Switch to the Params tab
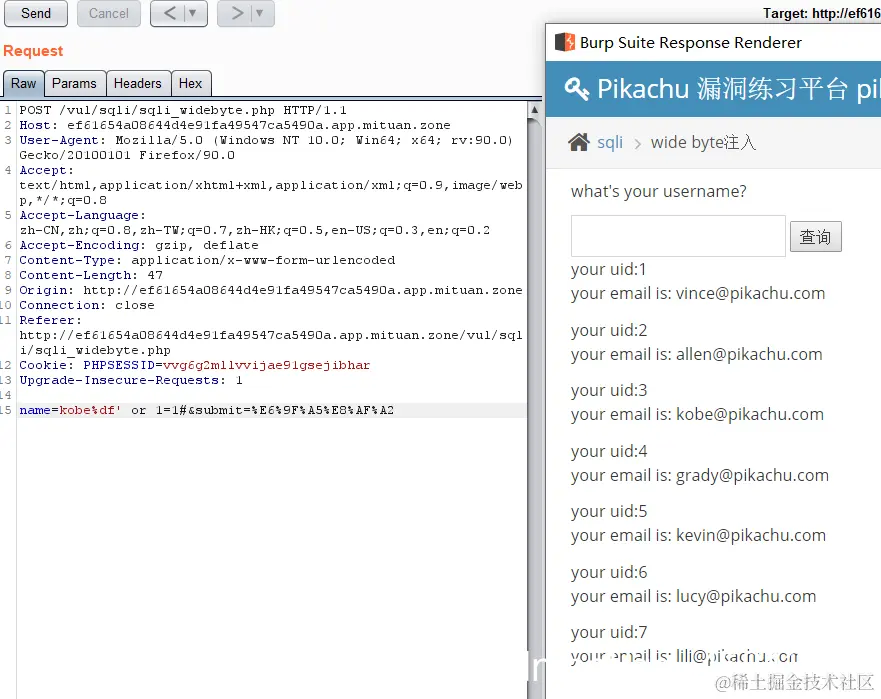Viewport: 881px width, 699px height. point(74,84)
